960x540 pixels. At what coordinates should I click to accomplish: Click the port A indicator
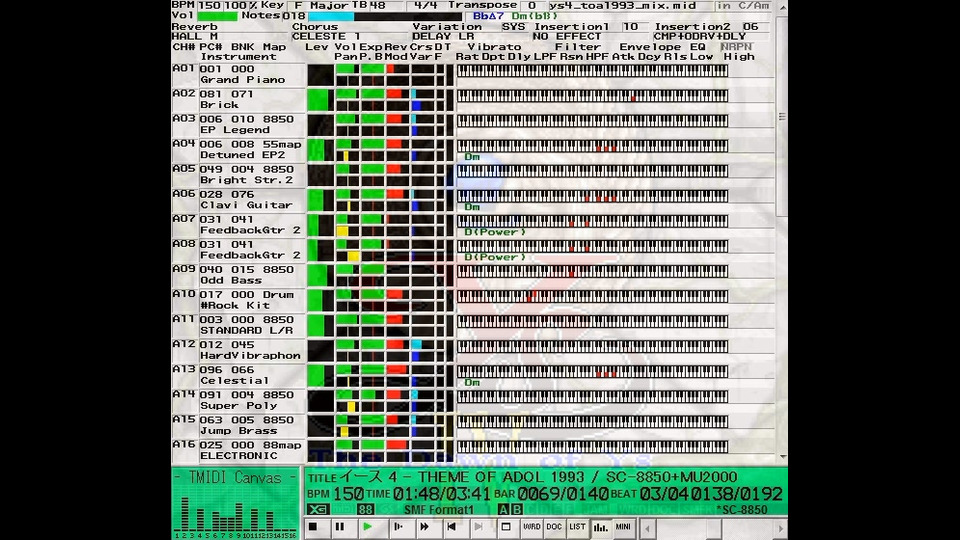click(x=503, y=509)
